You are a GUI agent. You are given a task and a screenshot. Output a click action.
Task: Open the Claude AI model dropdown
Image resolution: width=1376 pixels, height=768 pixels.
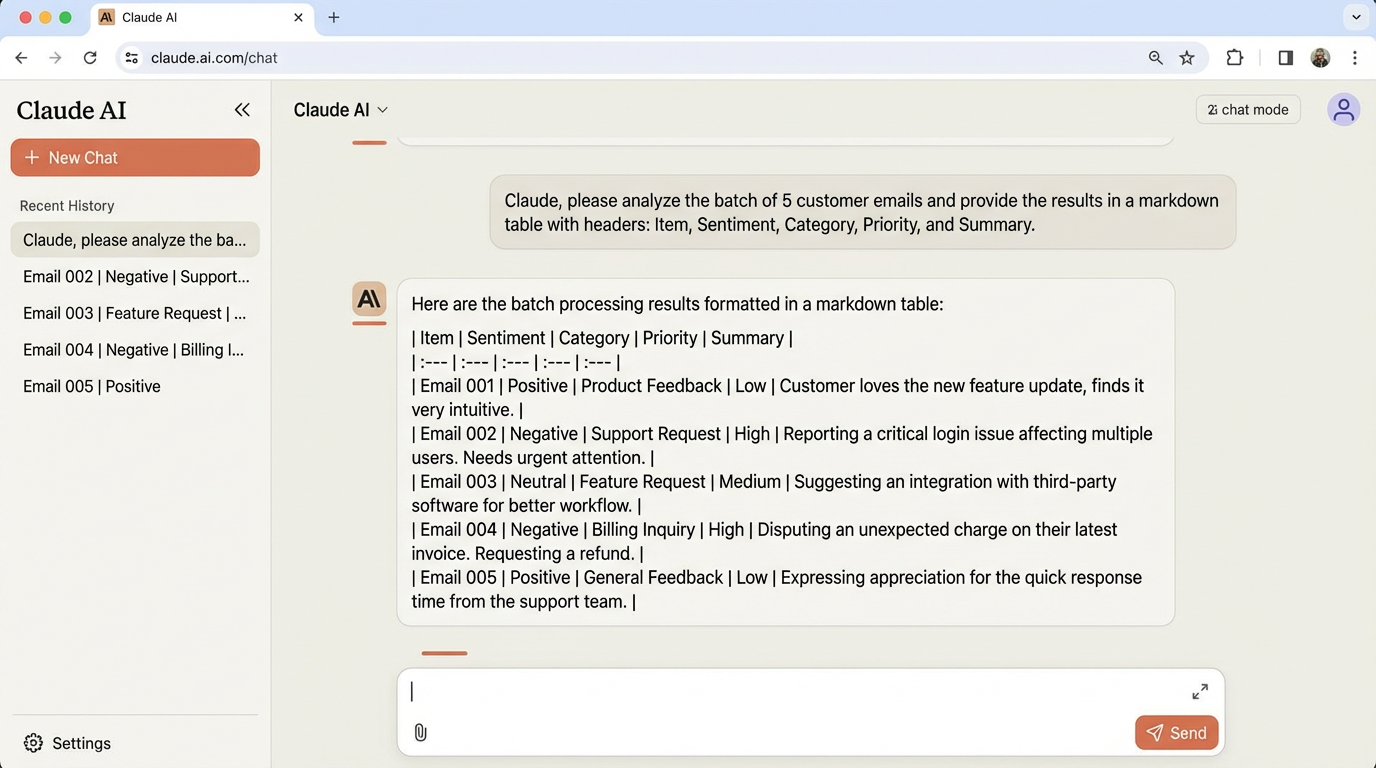pyautogui.click(x=340, y=110)
